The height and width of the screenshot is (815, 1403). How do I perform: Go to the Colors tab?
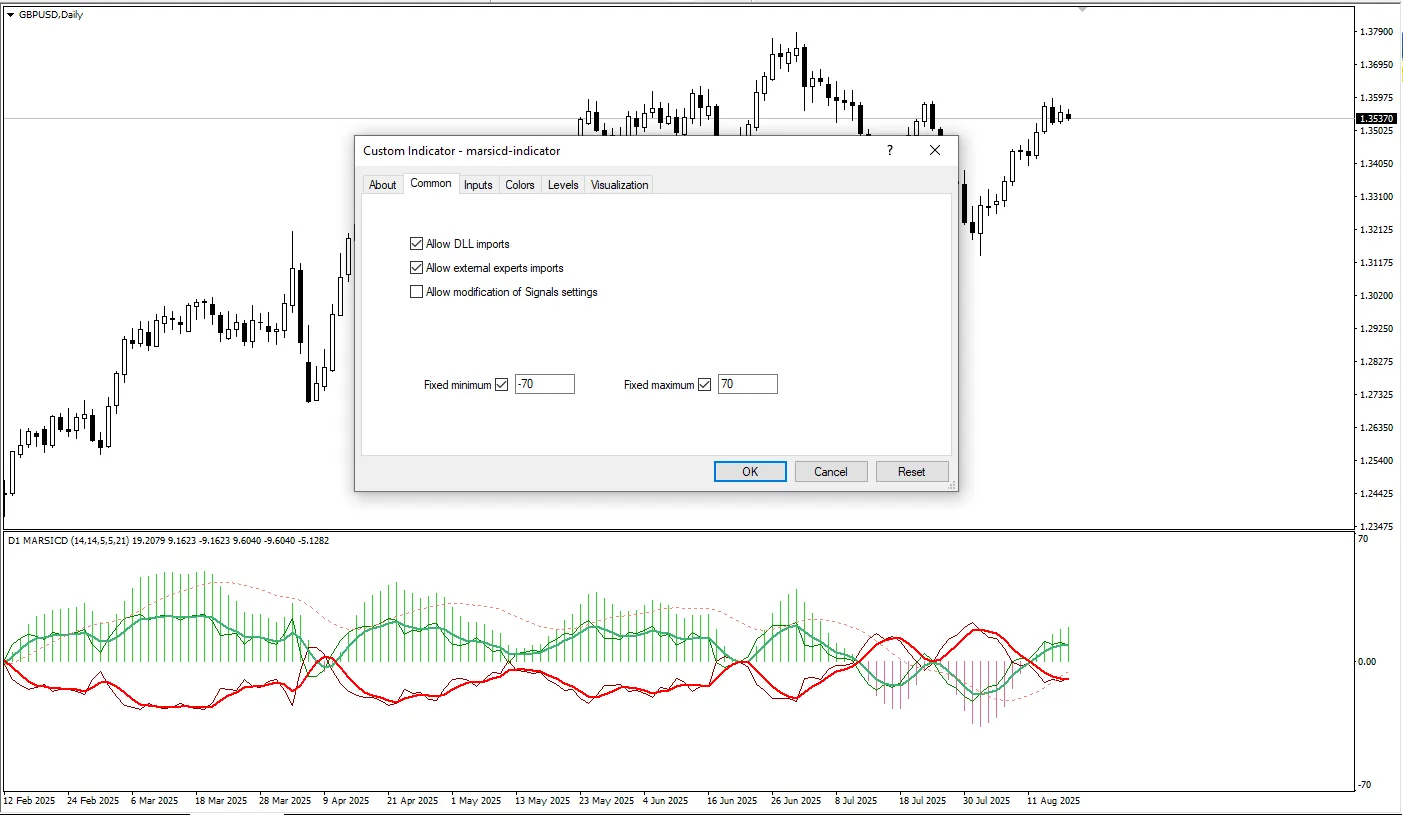[x=520, y=185]
